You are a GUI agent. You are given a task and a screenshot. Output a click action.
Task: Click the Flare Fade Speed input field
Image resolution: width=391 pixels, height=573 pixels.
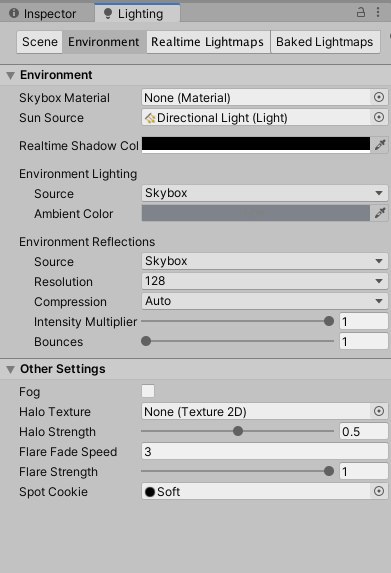pyautogui.click(x=265, y=451)
